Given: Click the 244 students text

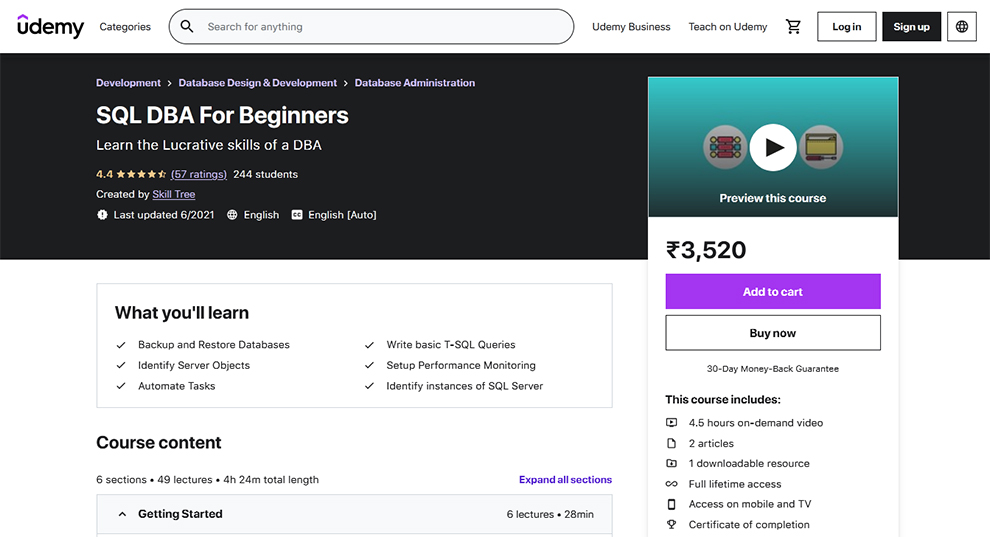Looking at the screenshot, I should pyautogui.click(x=265, y=174).
